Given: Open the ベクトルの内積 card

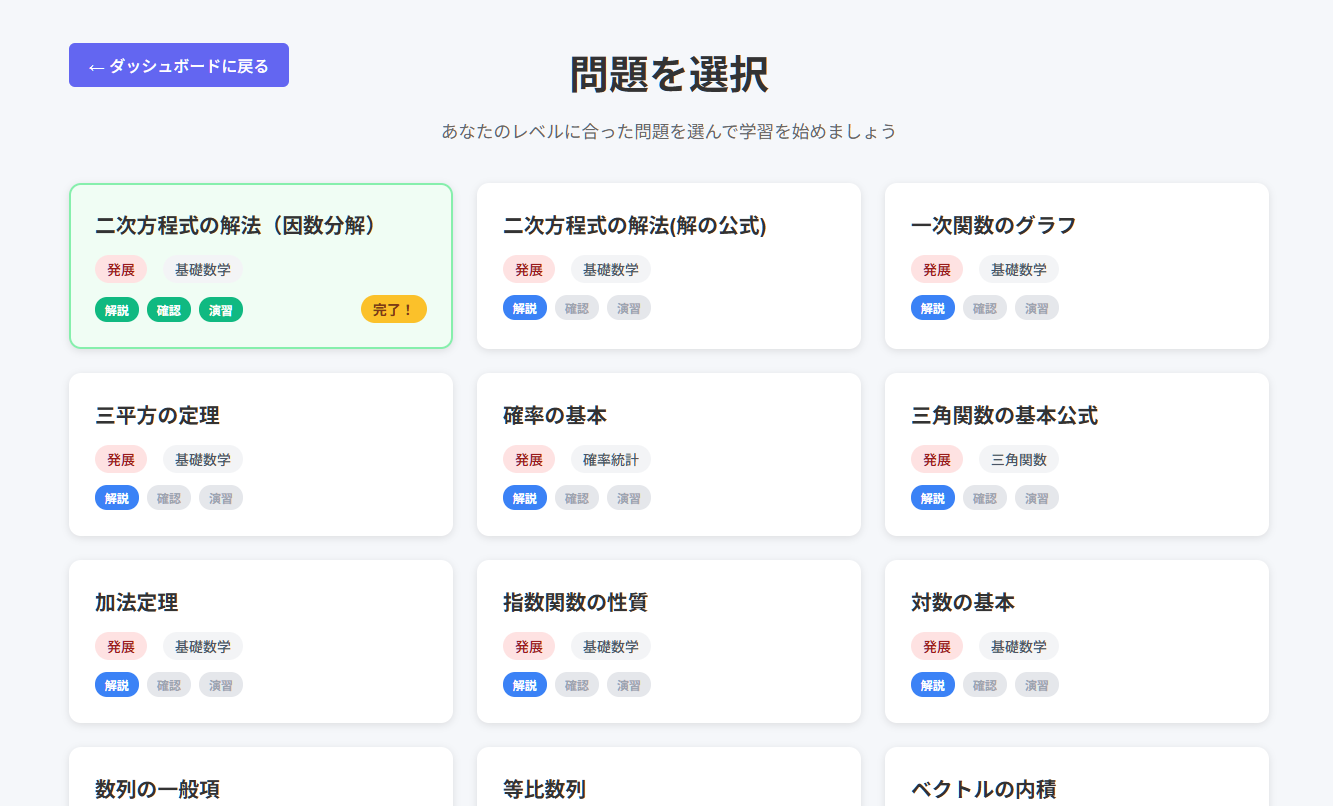Looking at the screenshot, I should click(x=1077, y=777).
